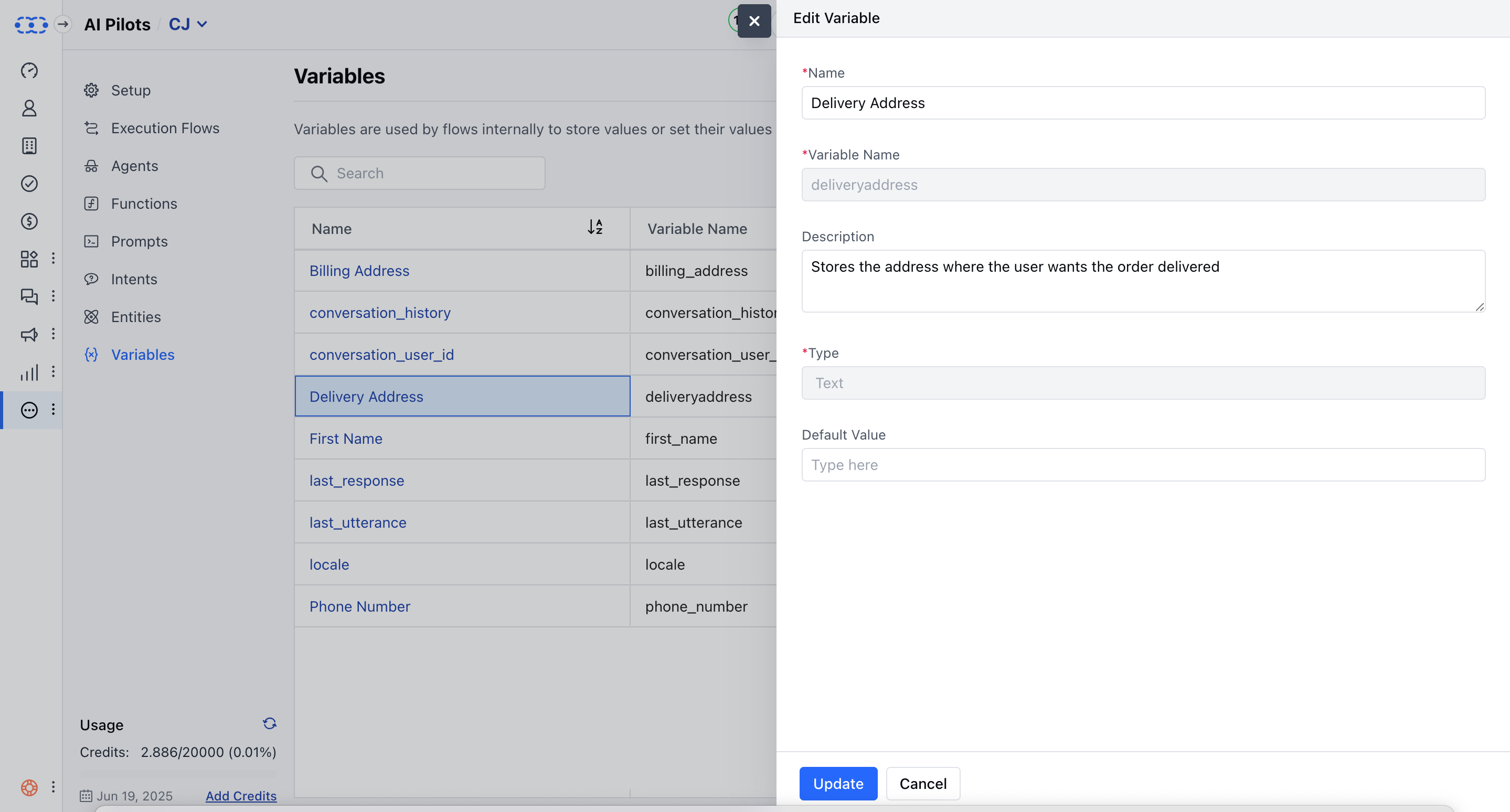Open the Delivery Address variable row
The width and height of the screenshot is (1510, 812).
coord(462,397)
